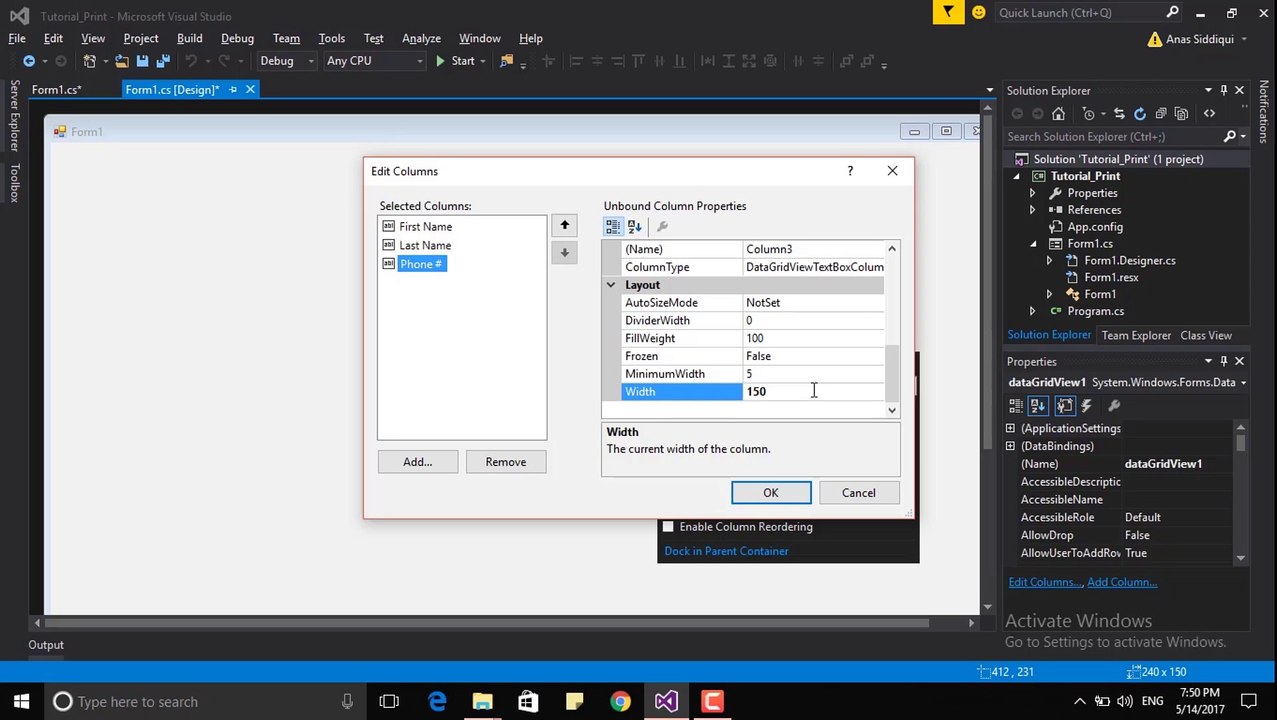This screenshot has height=720, width=1277.
Task: Move selected column up with arrow button
Action: (564, 226)
